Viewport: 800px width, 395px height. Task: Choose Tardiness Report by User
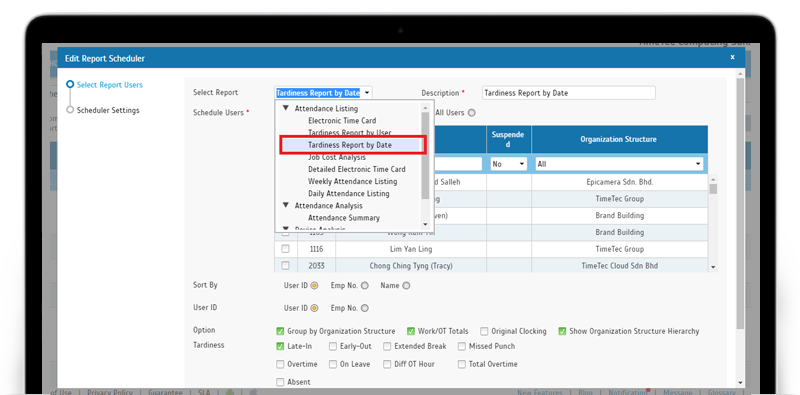(x=349, y=133)
